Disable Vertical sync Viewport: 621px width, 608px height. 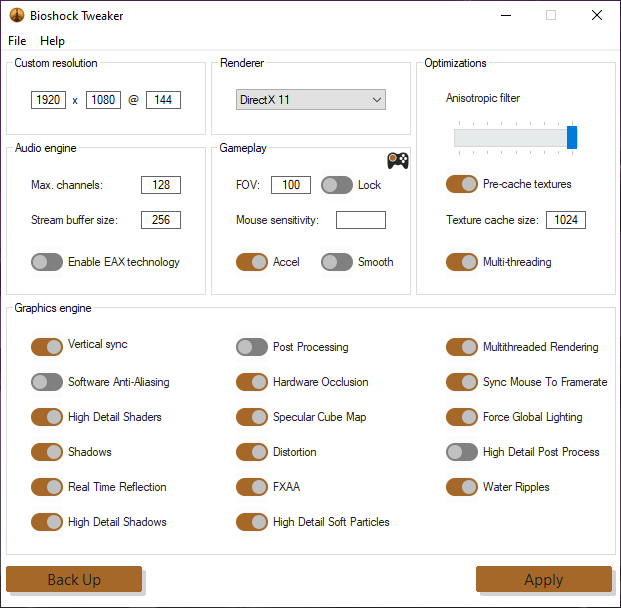(x=47, y=347)
